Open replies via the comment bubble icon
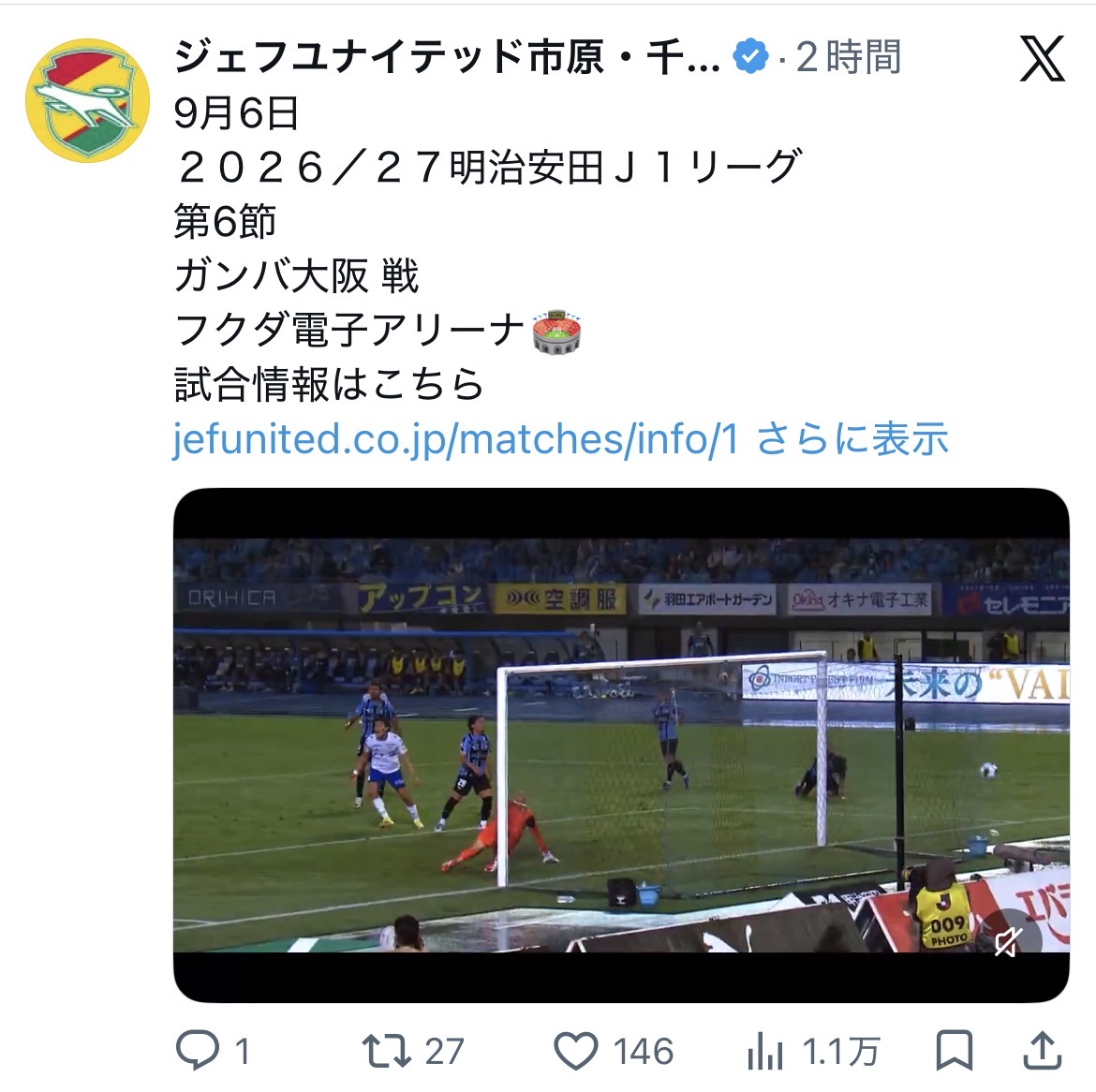This screenshot has height=1092, width=1096. (197, 1050)
